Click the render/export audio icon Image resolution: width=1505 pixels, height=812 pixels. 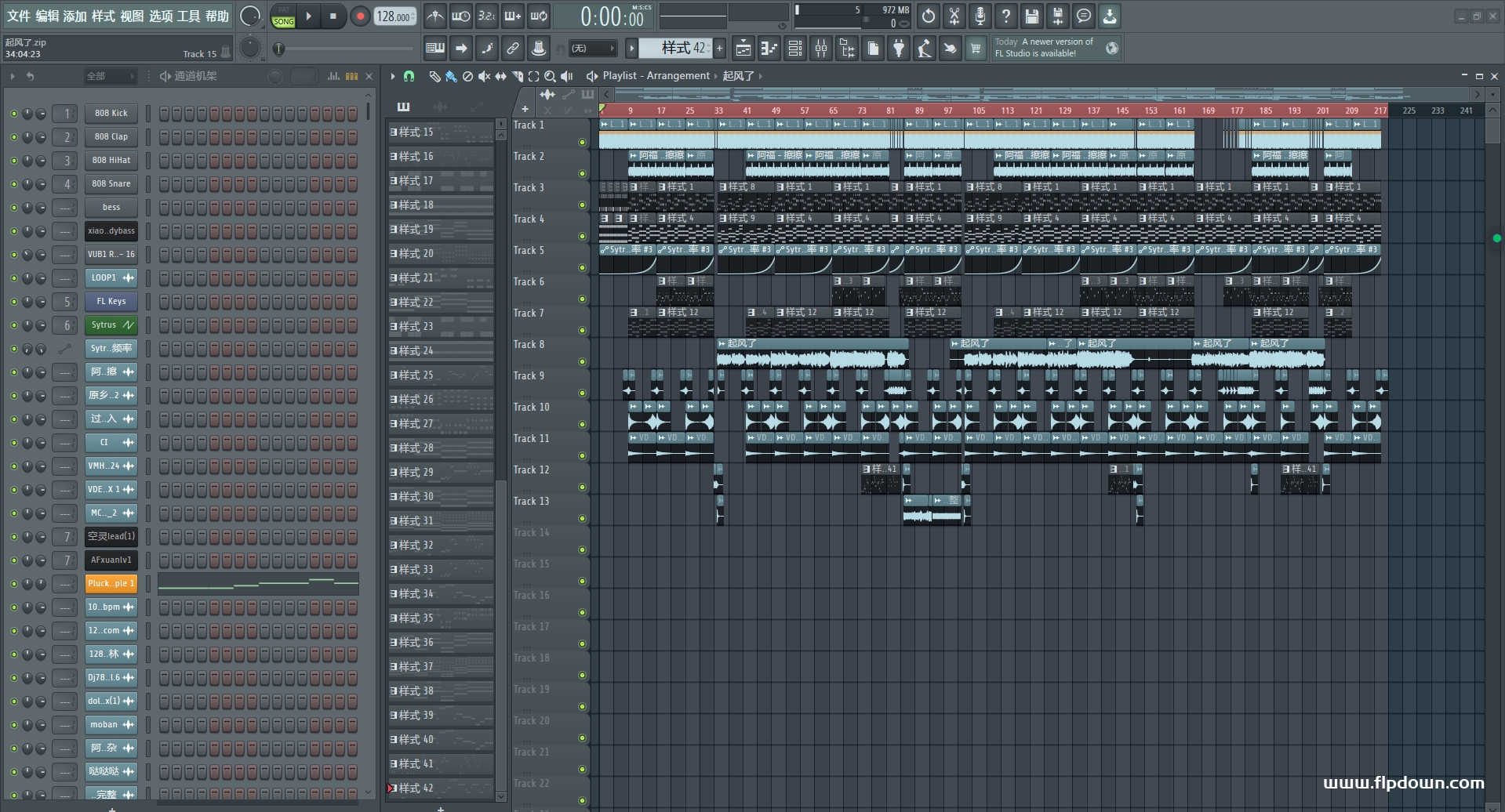1058,16
